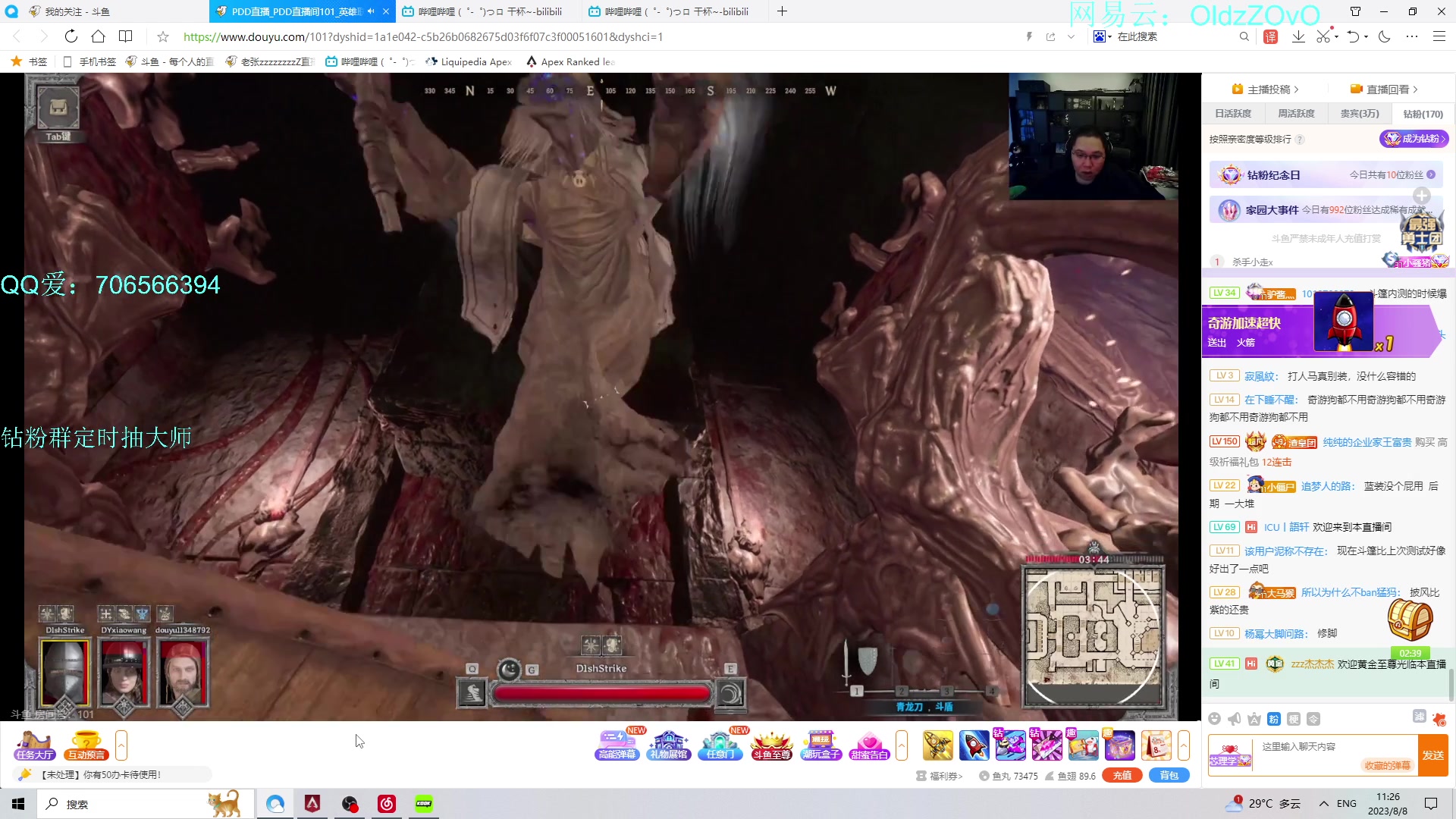This screenshot has height=819, width=1456.
Task: Open the reading mode book icon
Action: (126, 36)
